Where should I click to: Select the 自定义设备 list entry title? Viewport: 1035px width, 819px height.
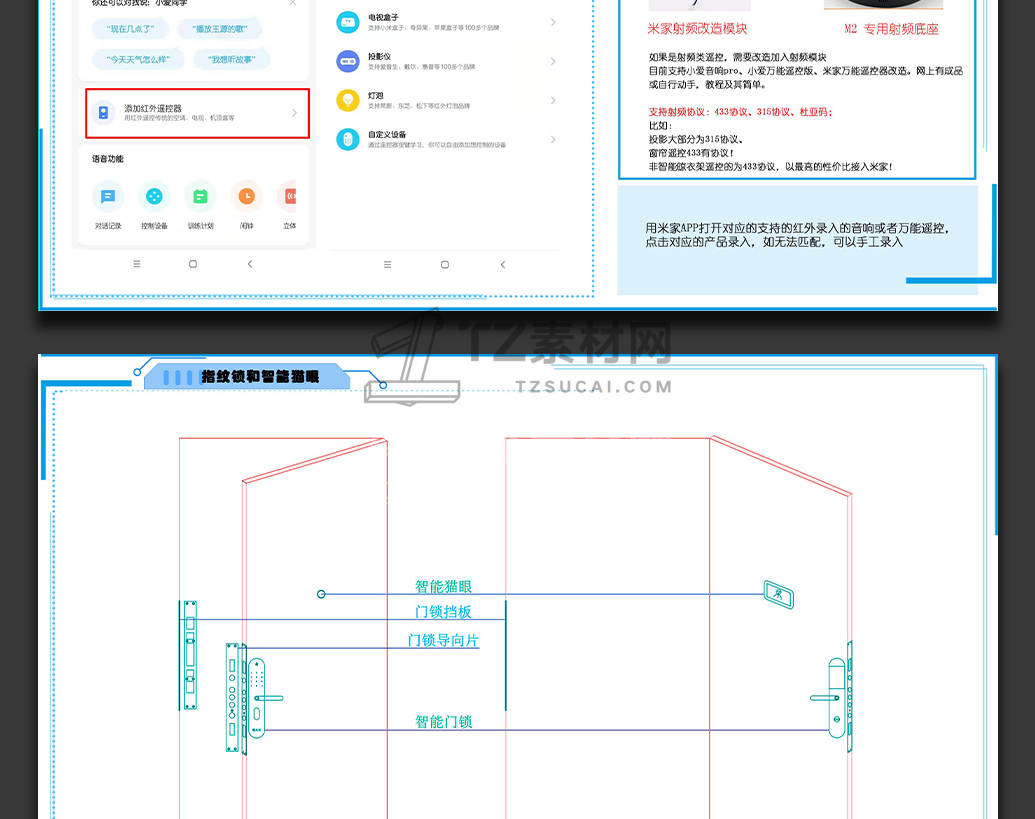(x=387, y=135)
